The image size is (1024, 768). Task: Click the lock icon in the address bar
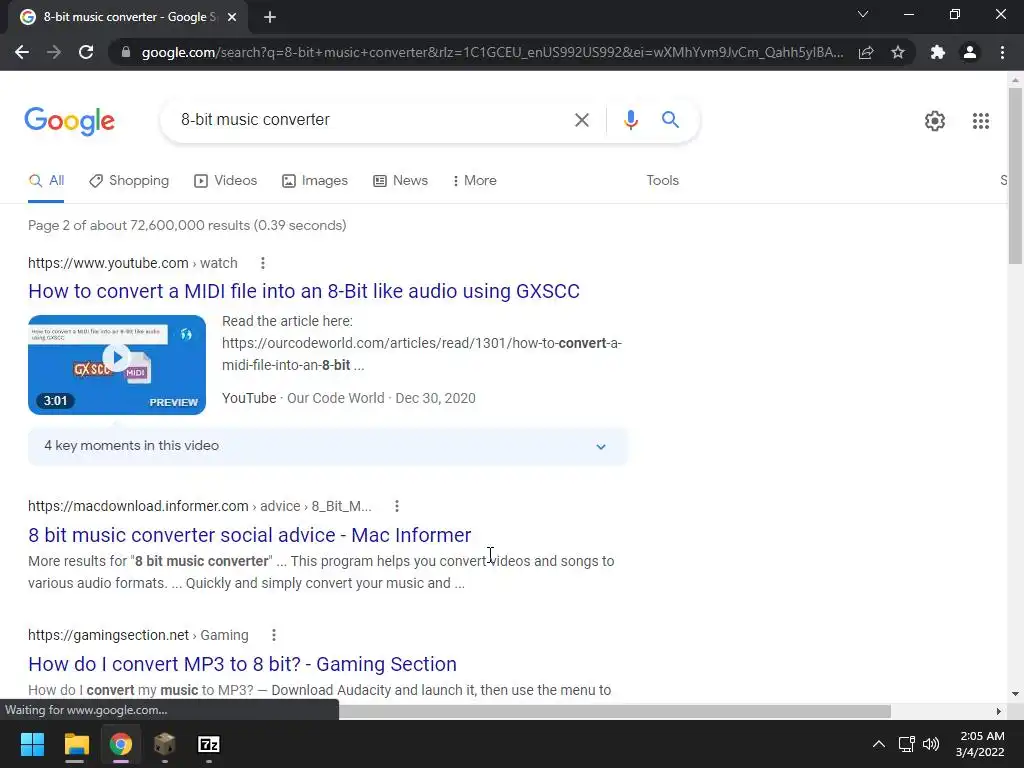point(126,52)
